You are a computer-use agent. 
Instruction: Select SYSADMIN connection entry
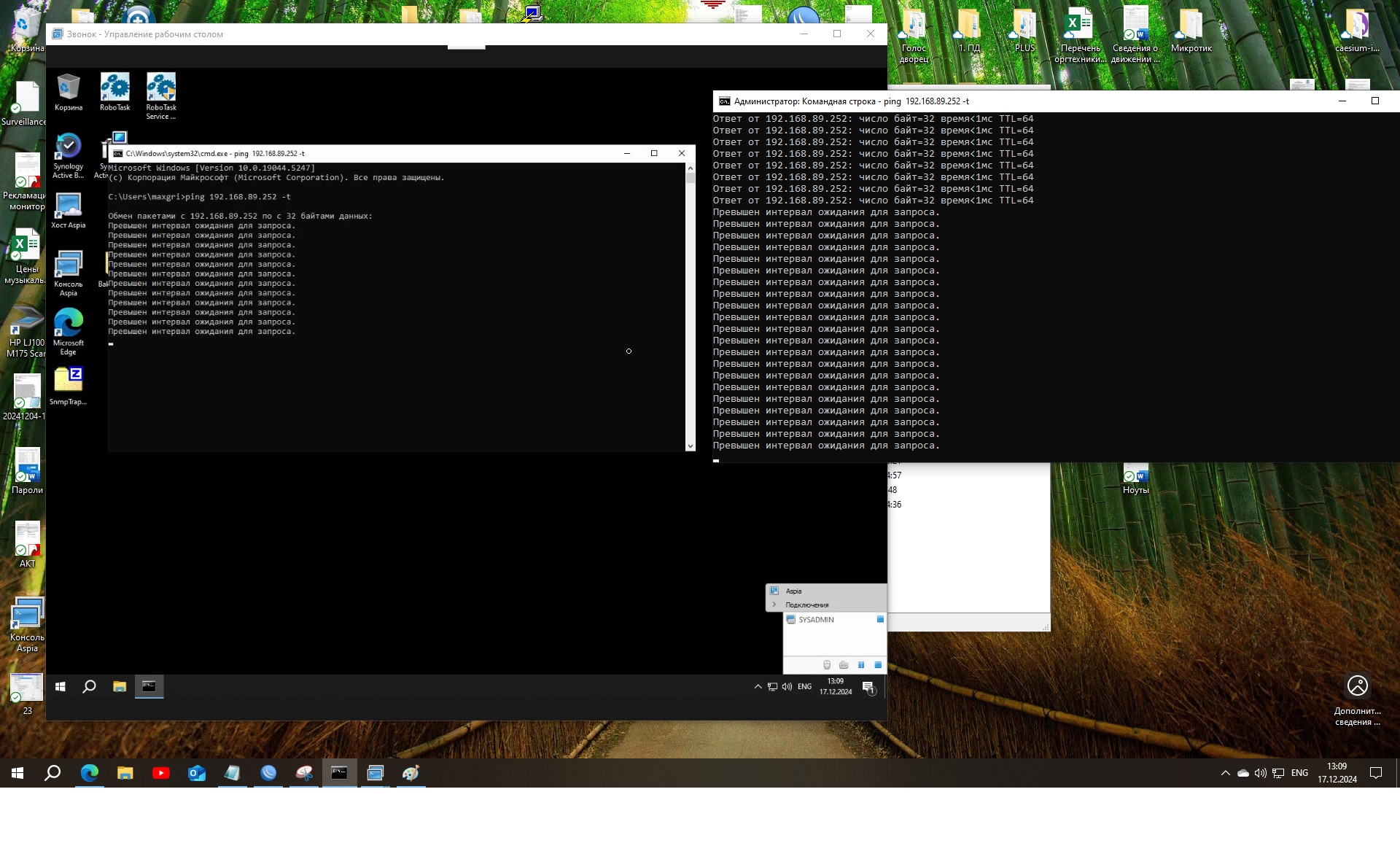tap(834, 619)
